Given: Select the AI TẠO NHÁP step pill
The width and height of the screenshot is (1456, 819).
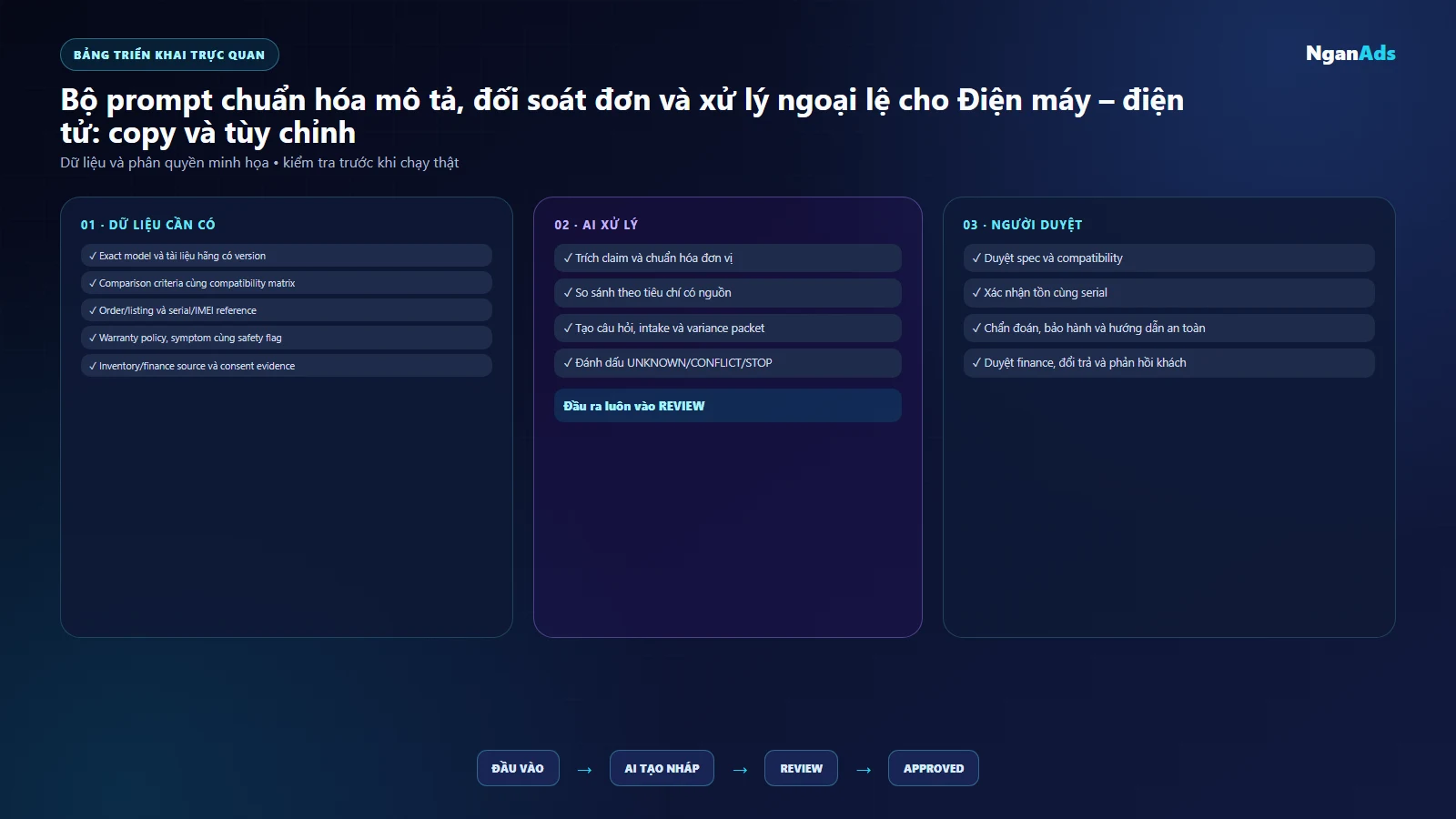Looking at the screenshot, I should 662,768.
